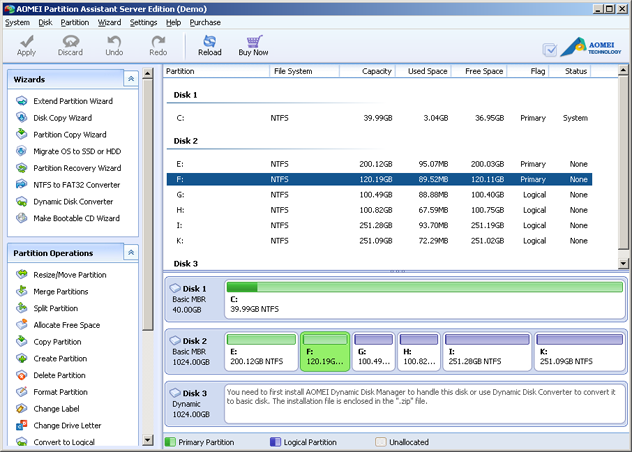The height and width of the screenshot is (452, 632).
Task: Click left panel scrollbar down arrow
Action: [148, 440]
